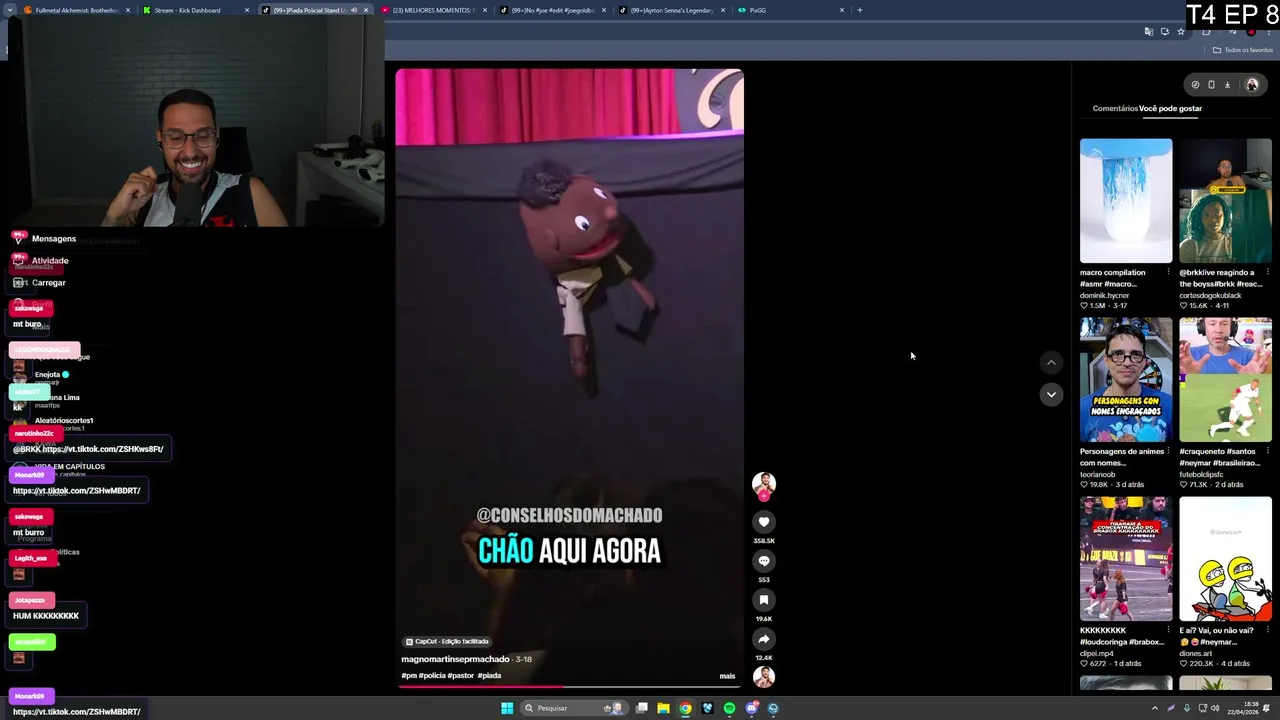Click the coin icon in TikTok top pill
This screenshot has width=1280, height=720.
1195,85
